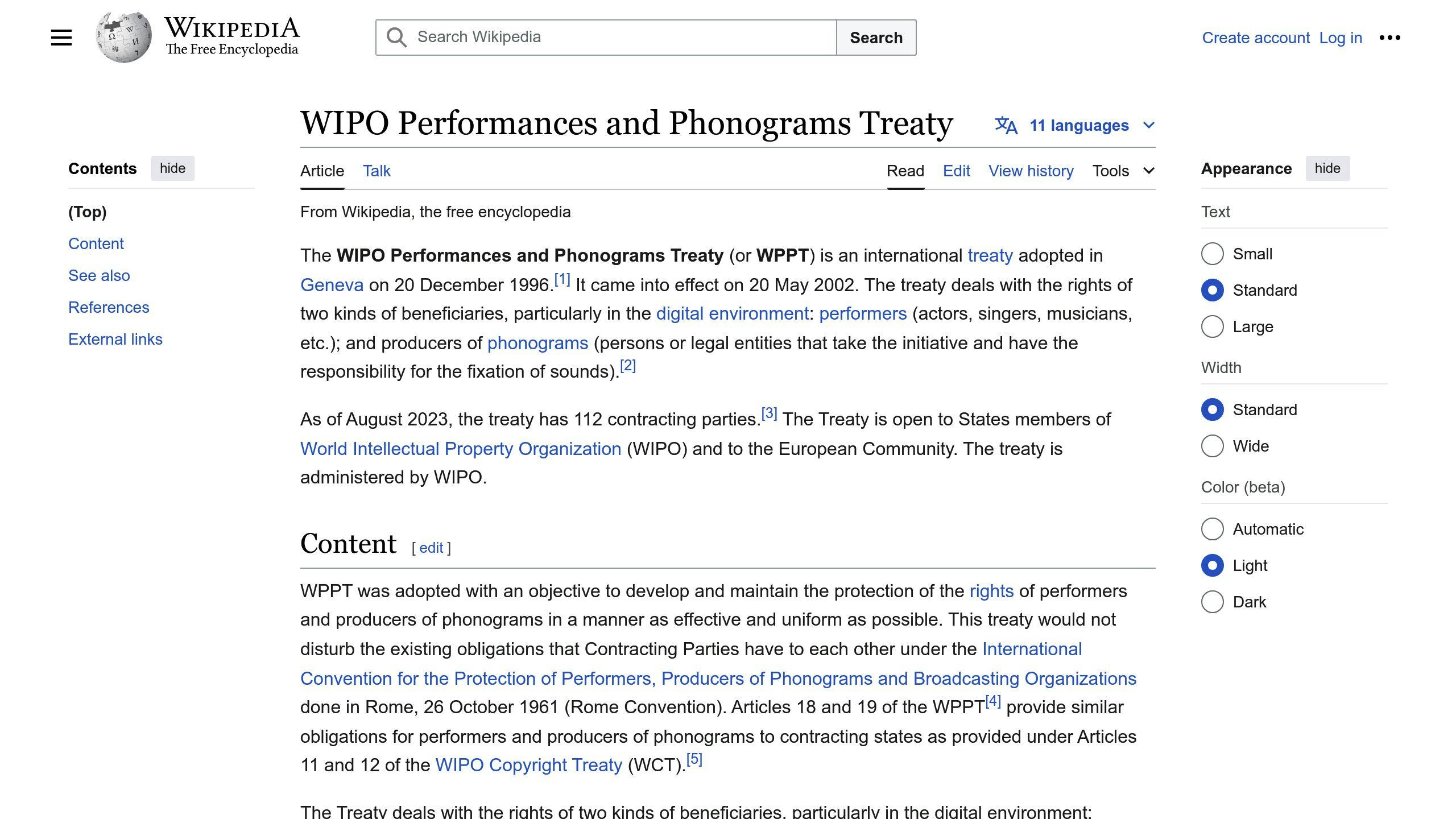1456x819 pixels.
Task: Click citation reference [5]
Action: coord(694,759)
